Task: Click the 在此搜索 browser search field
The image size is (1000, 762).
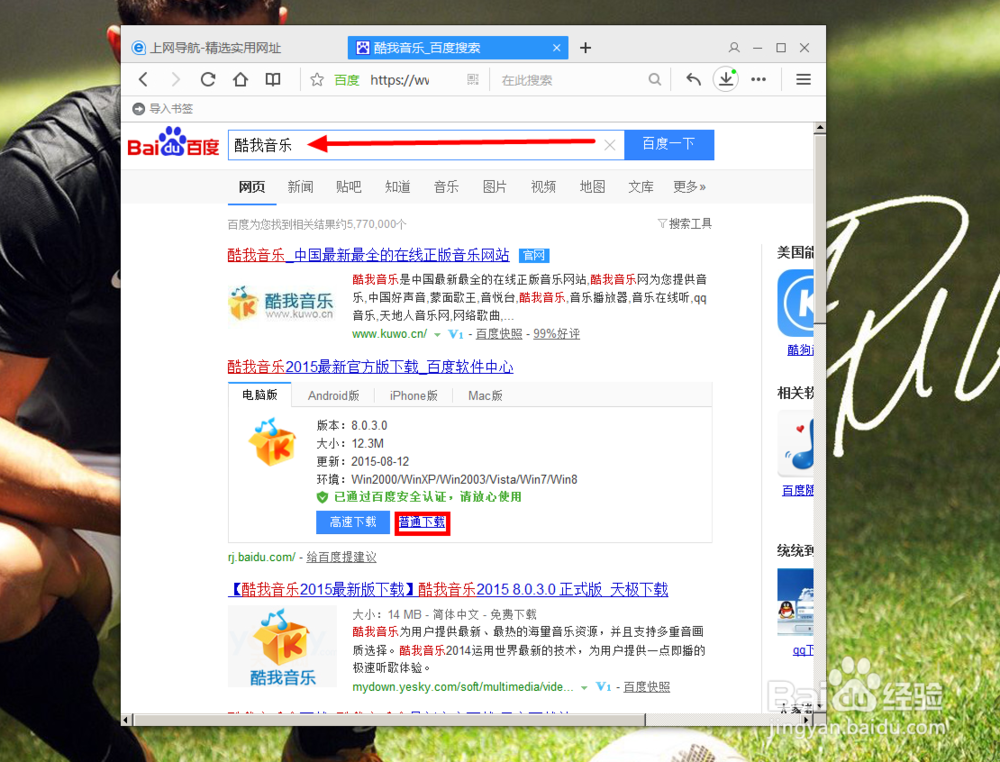Action: click(x=571, y=80)
